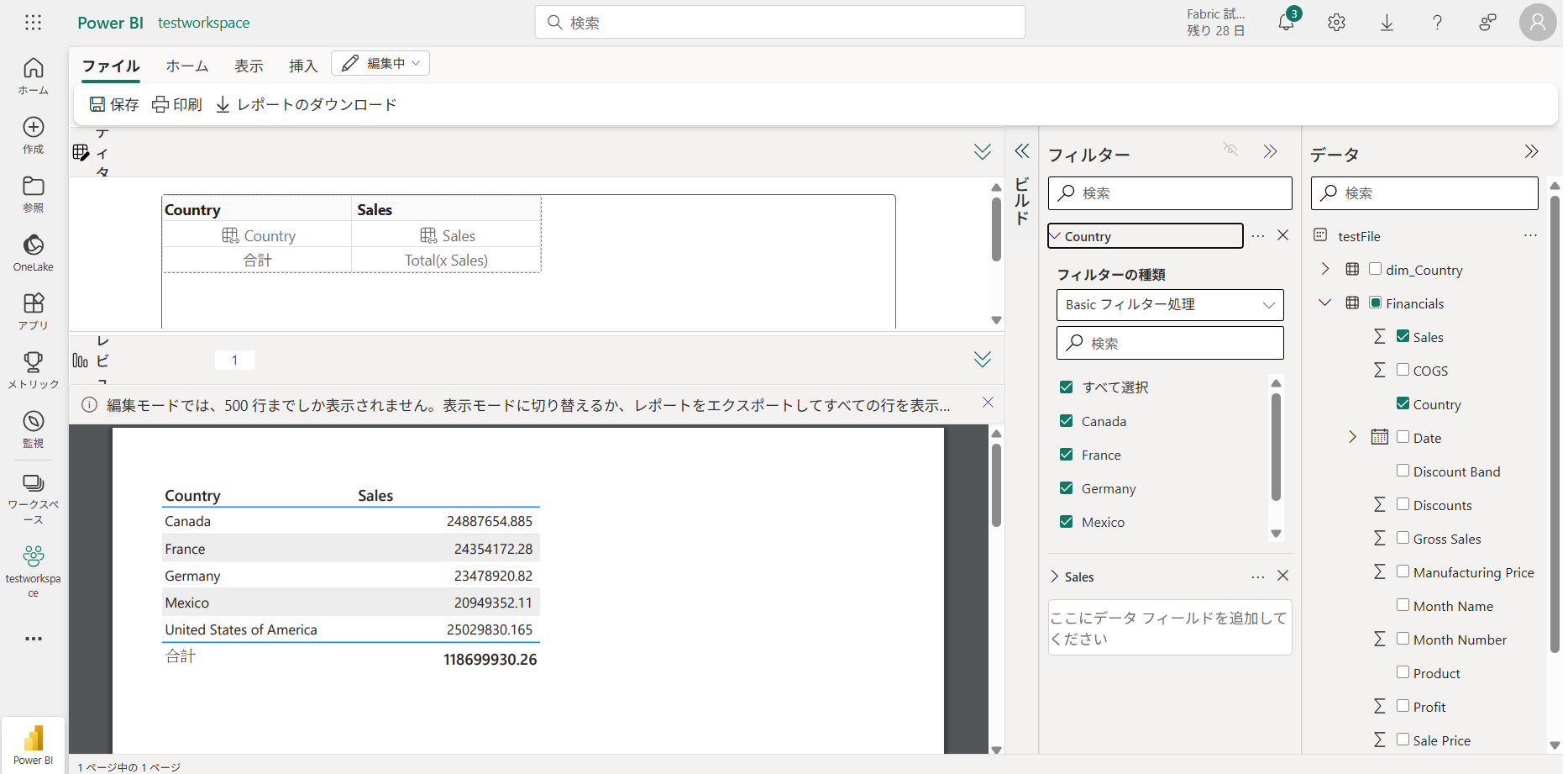Image resolution: width=1568 pixels, height=774 pixels.
Task: Collapse the Filters pane
Action: [x=1270, y=151]
